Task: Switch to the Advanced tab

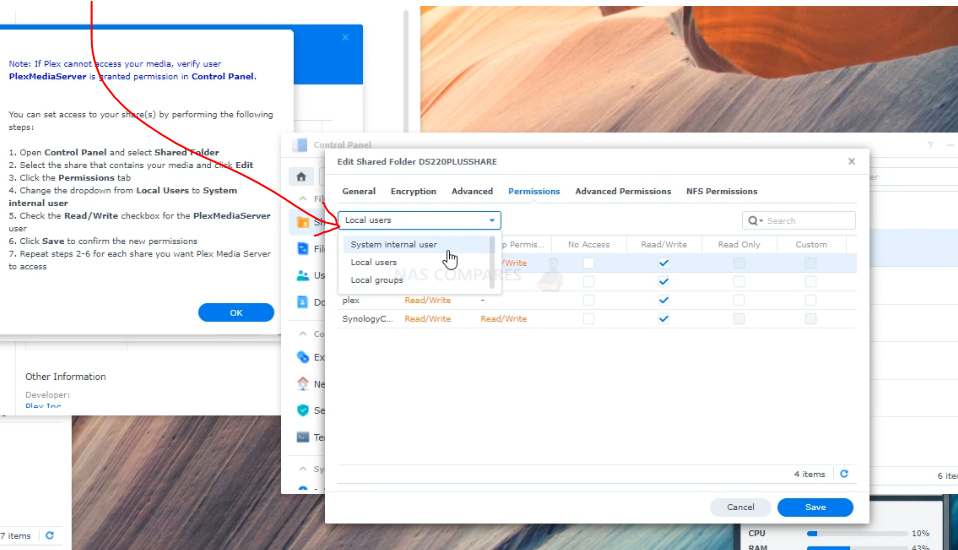Action: pos(472,191)
